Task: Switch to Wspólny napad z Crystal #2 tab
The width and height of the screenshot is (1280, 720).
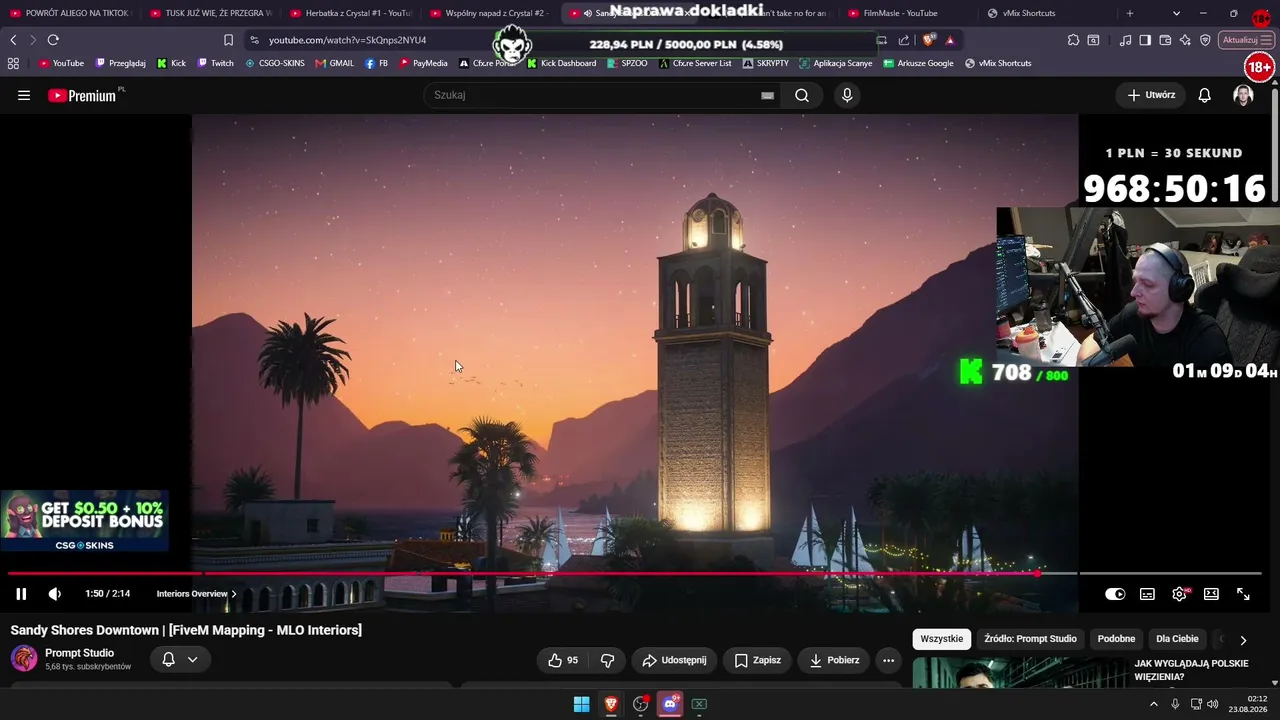Action: (490, 13)
